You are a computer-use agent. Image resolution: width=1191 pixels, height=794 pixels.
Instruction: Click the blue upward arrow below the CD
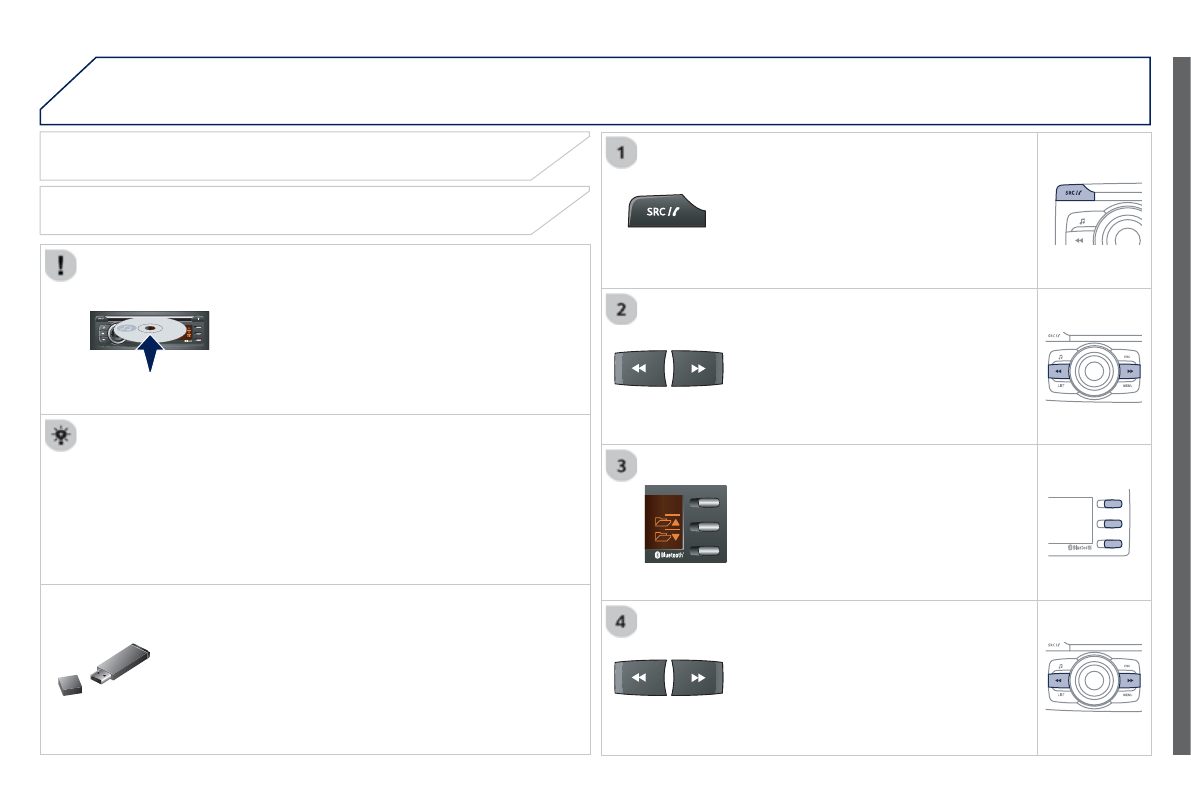[x=150, y=355]
